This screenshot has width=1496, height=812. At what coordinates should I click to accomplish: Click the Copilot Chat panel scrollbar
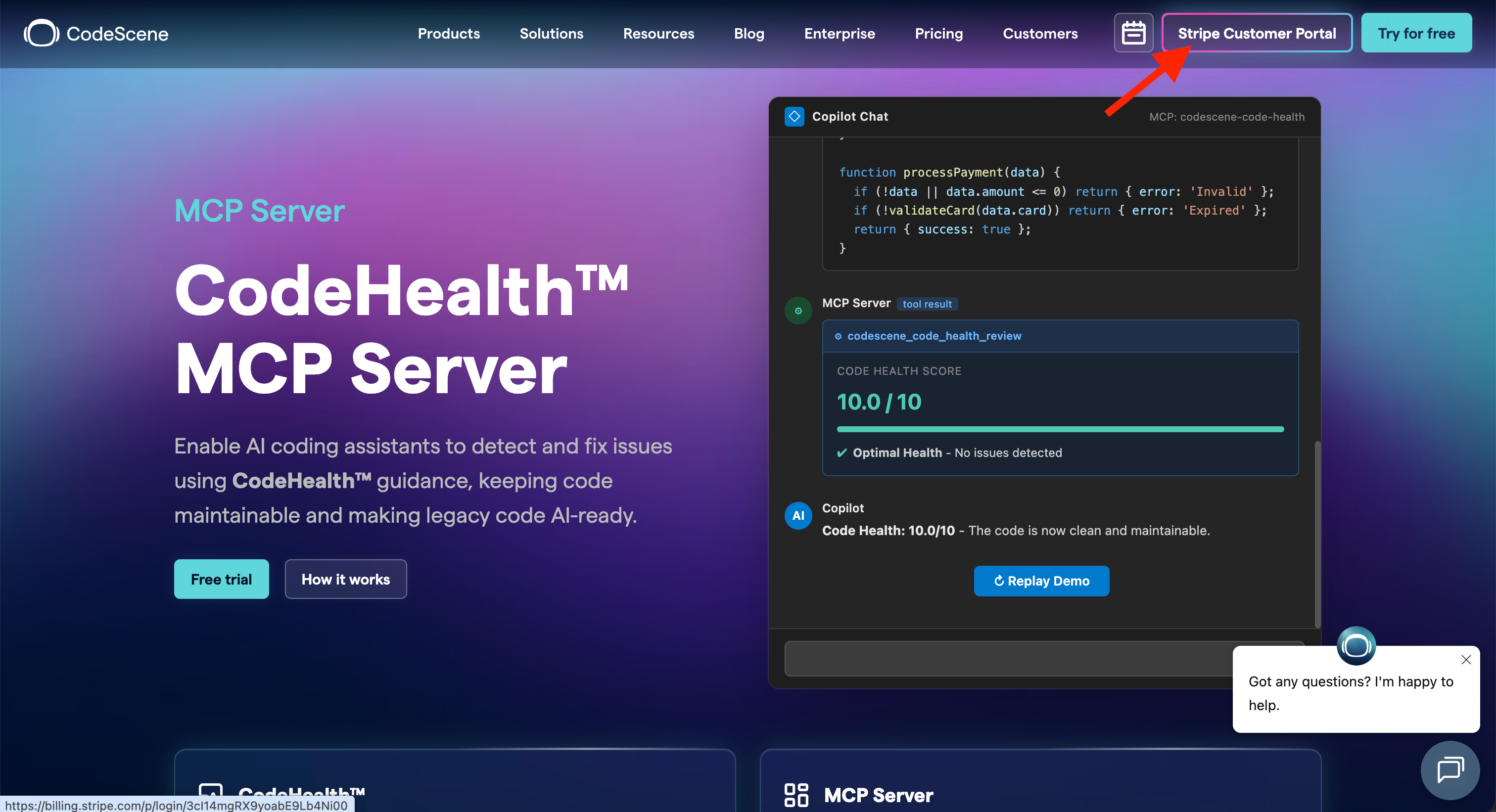click(1318, 535)
